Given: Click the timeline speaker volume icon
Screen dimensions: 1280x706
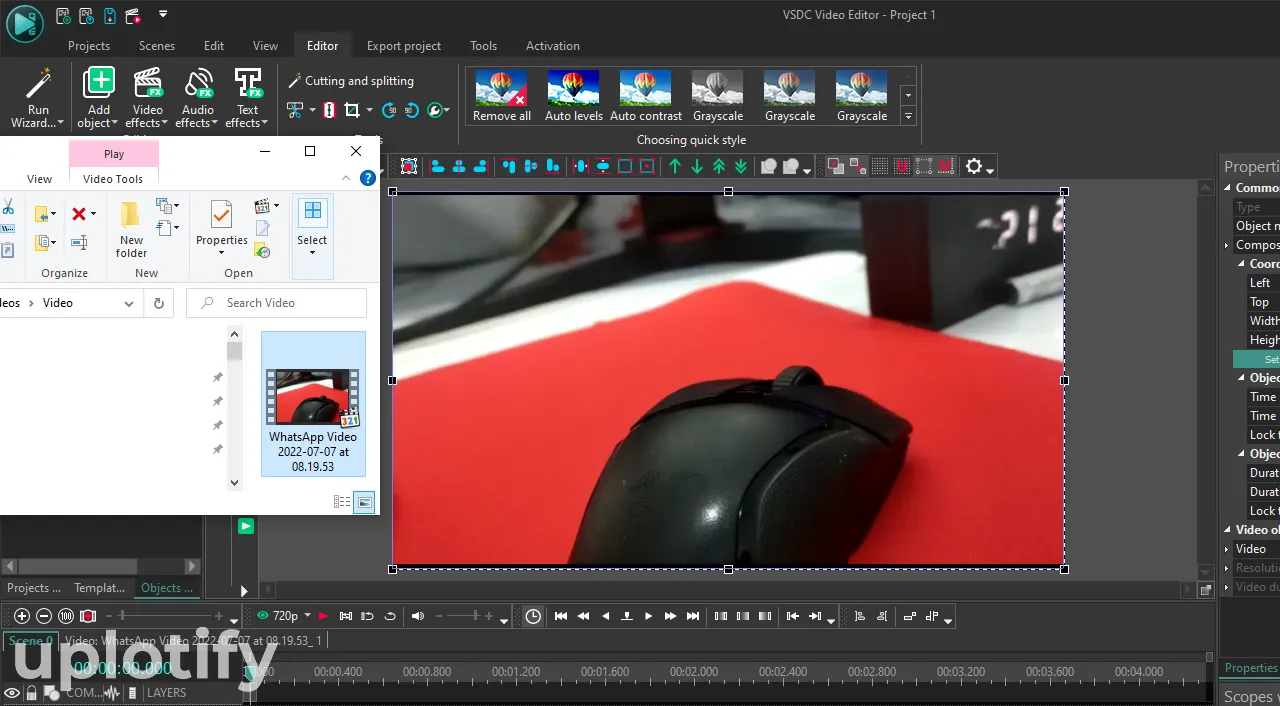Looking at the screenshot, I should (417, 616).
